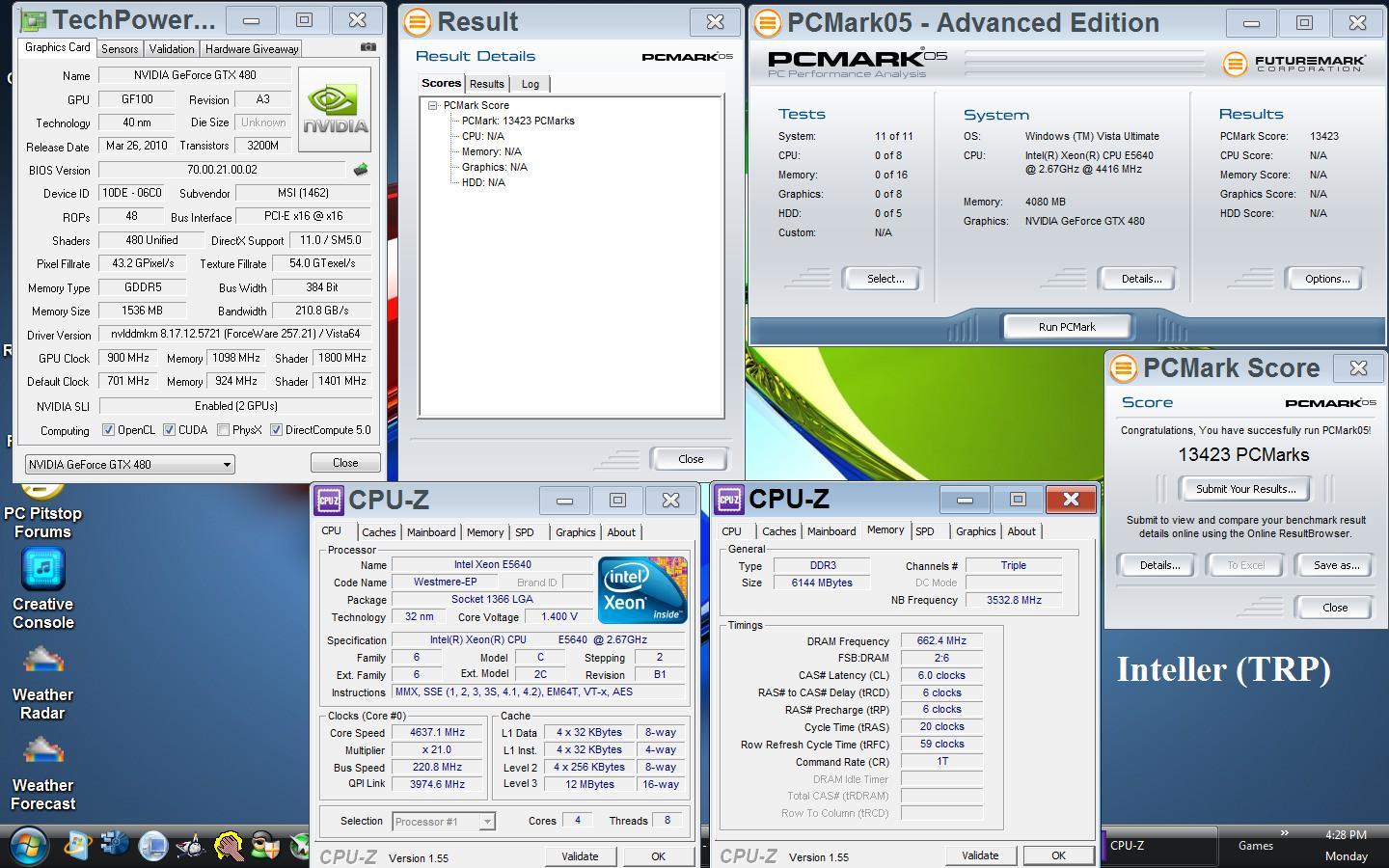Switch to GPU-Z Validation tab
Screen dimensions: 1389x868
[x=172, y=48]
